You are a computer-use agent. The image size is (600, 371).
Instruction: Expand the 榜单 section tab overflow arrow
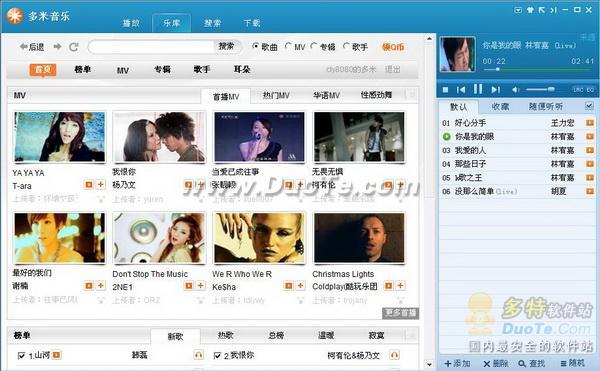pyautogui.click(x=412, y=335)
